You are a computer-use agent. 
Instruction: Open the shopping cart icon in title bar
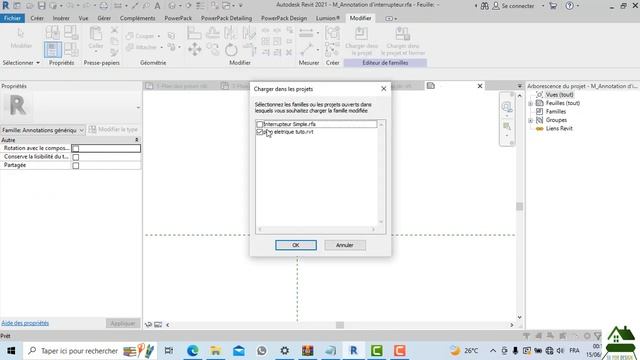point(553,6)
